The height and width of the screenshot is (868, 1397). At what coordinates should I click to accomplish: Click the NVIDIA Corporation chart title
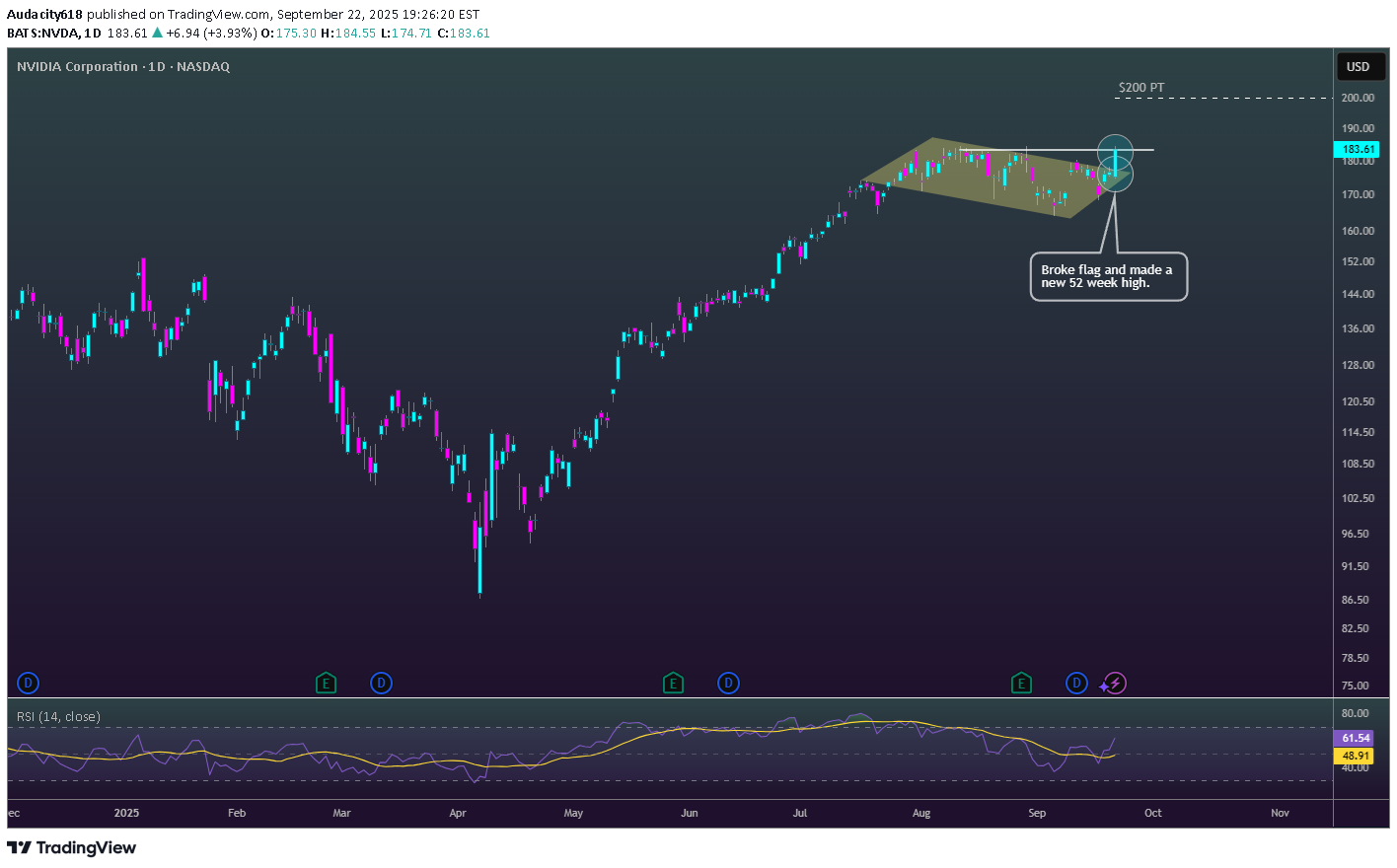[123, 66]
